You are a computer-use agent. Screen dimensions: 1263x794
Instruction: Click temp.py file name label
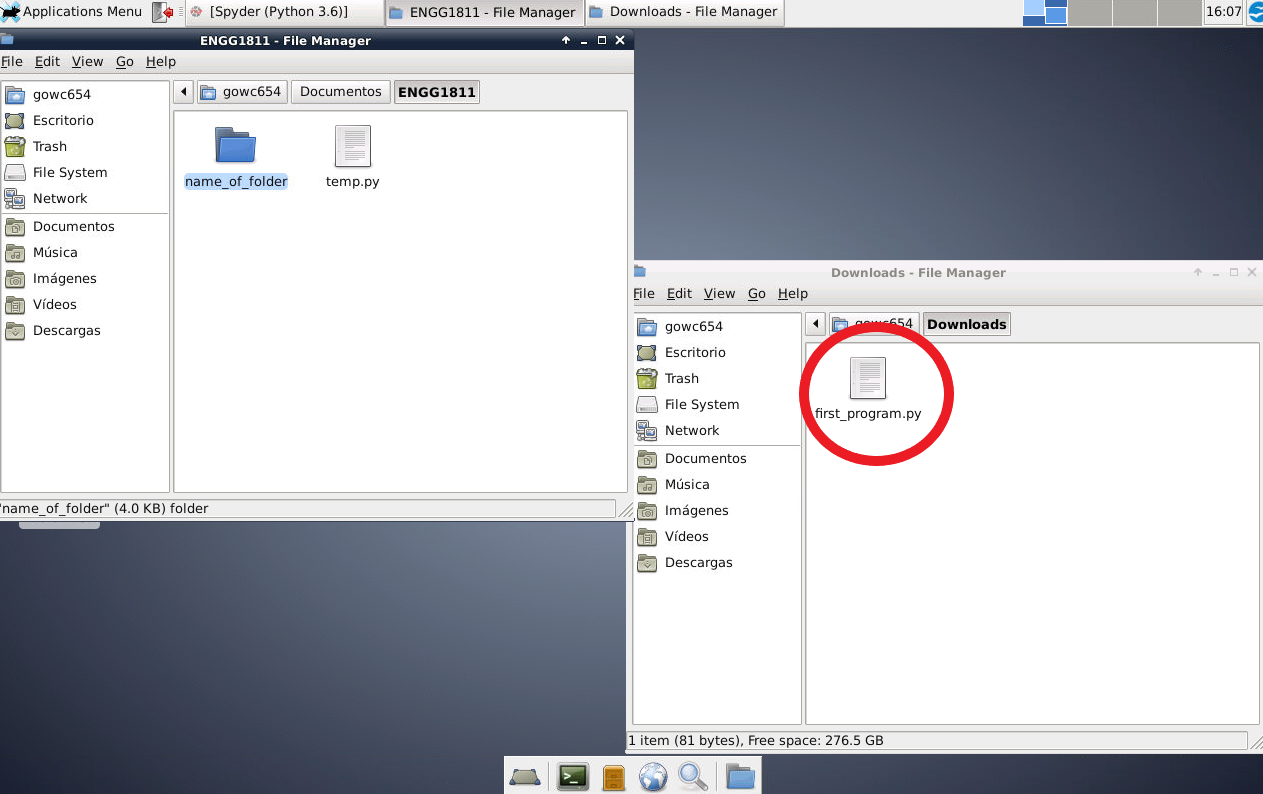(353, 182)
